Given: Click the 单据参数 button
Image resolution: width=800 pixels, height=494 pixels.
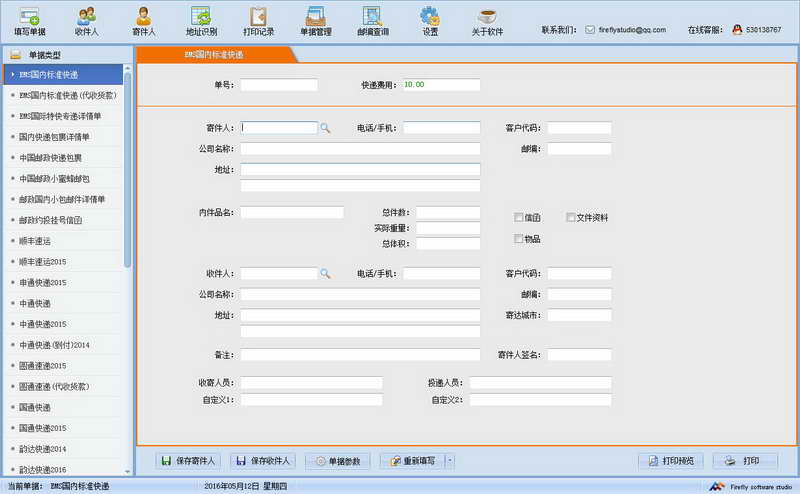Looking at the screenshot, I should pyautogui.click(x=337, y=461).
